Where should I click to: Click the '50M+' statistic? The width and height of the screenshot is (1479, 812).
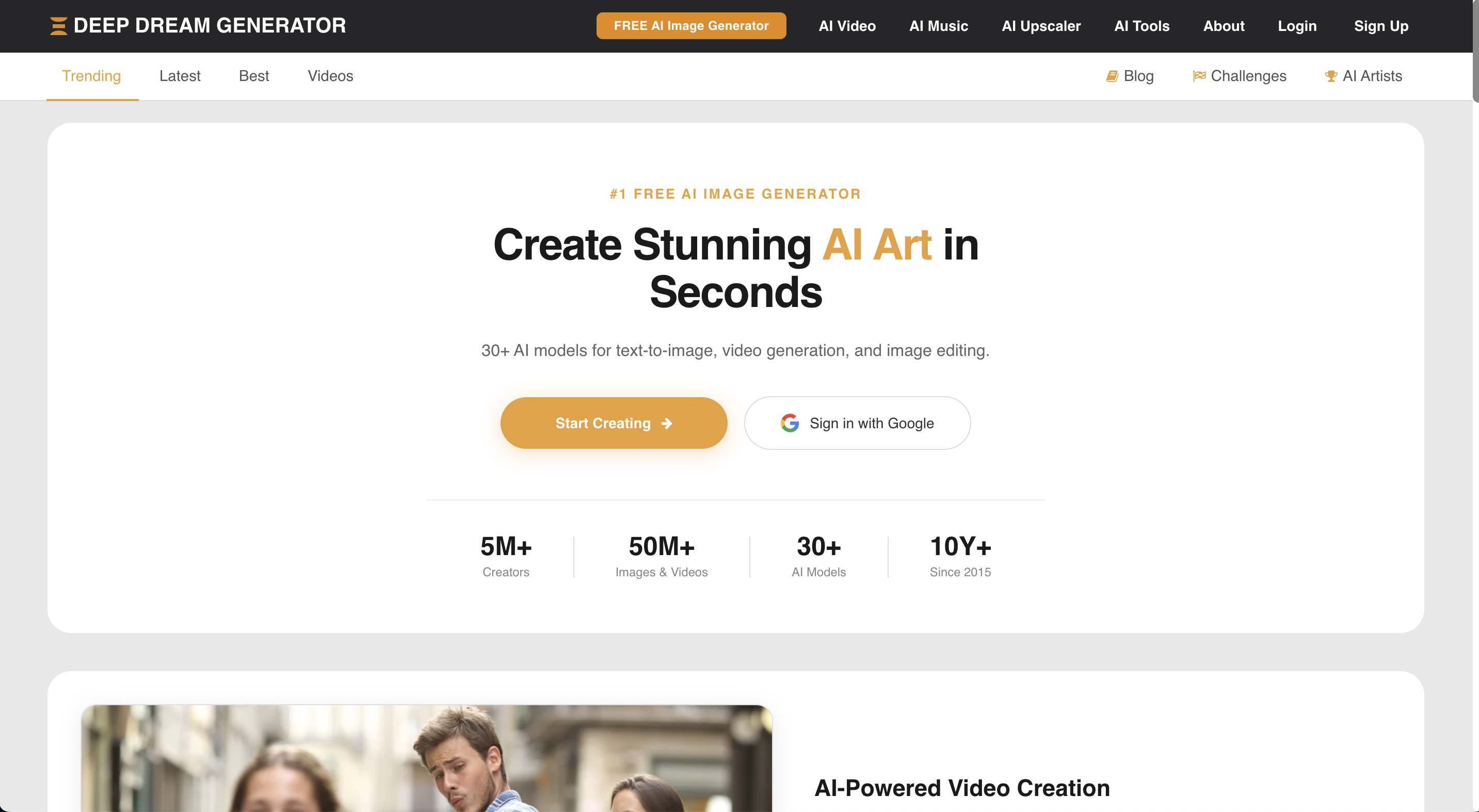tap(662, 546)
